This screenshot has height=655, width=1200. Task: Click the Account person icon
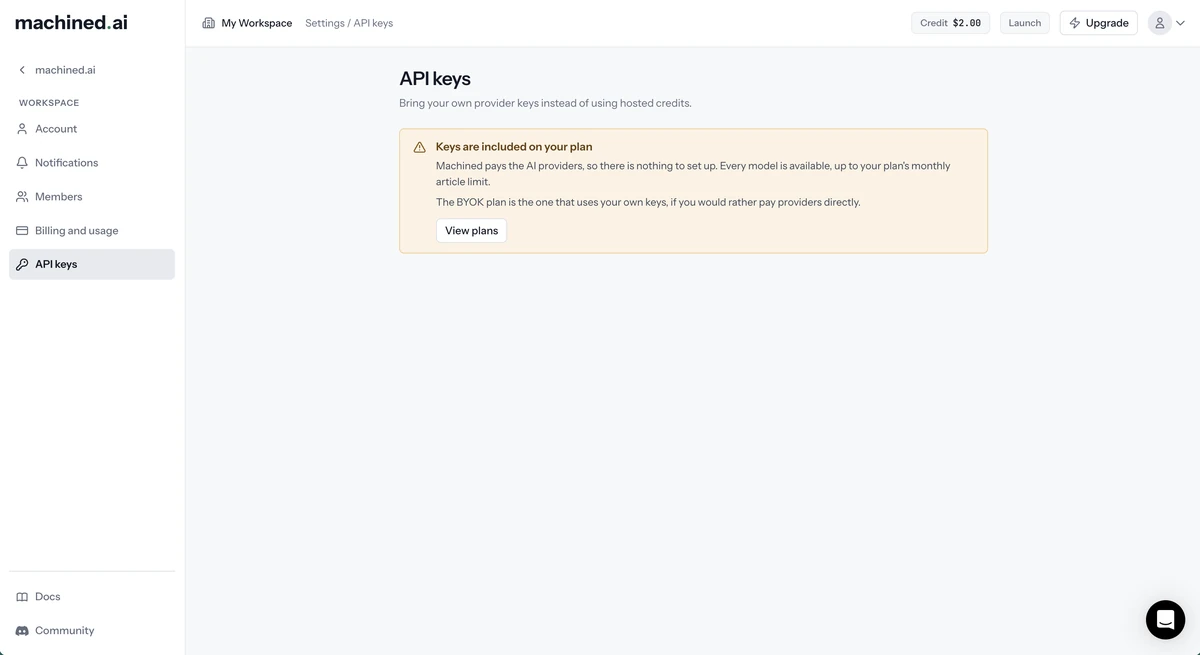click(x=22, y=129)
